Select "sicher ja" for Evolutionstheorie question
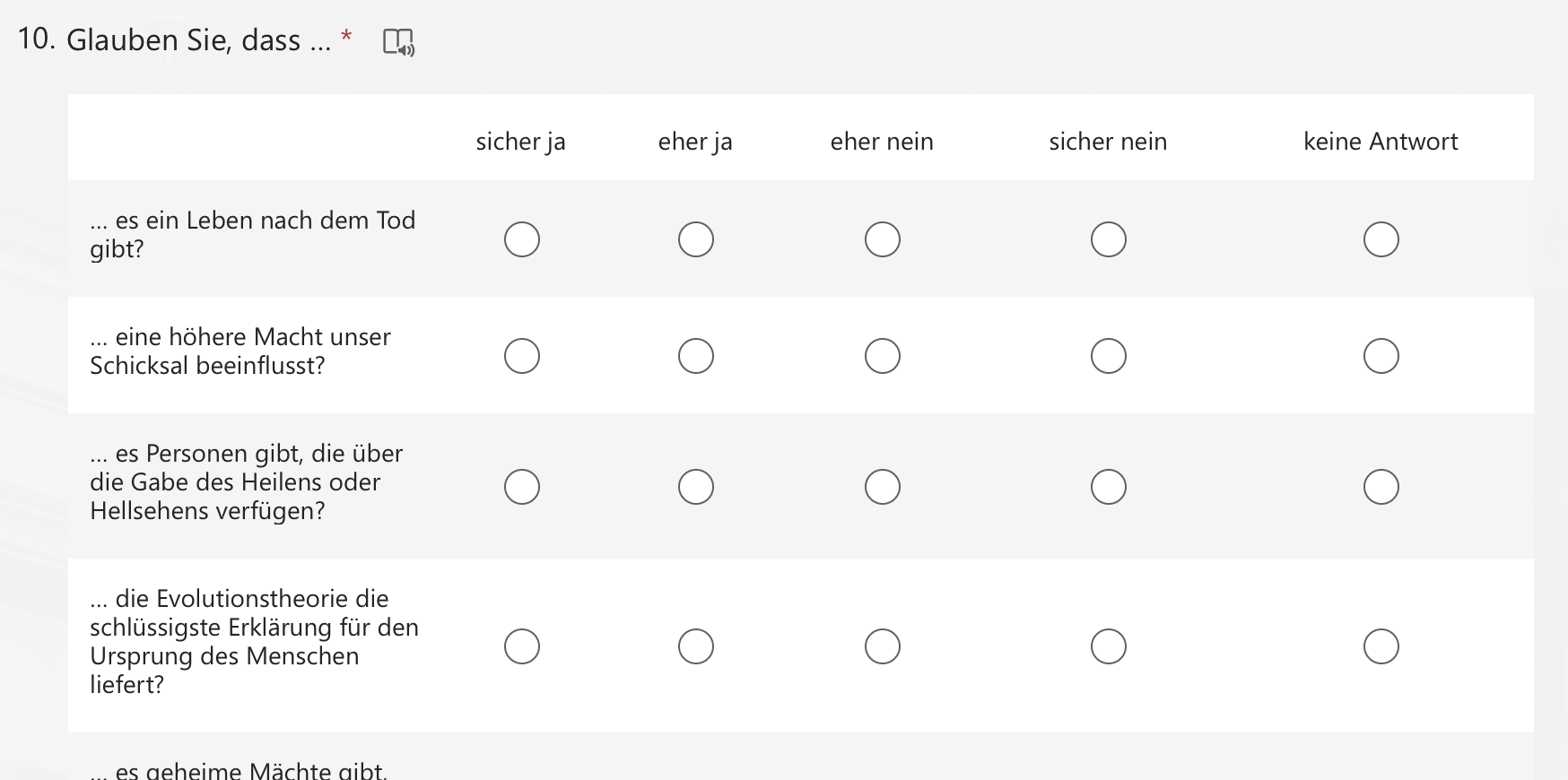 522,646
